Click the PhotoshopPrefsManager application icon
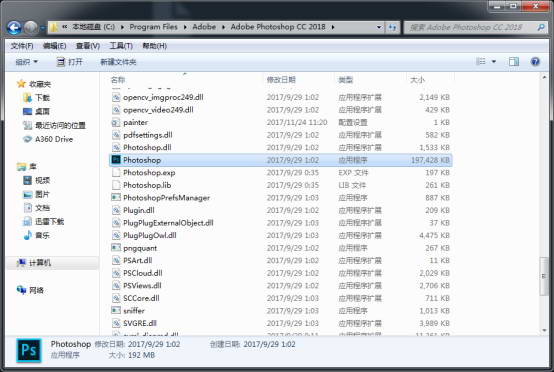554x372 pixels. coord(116,197)
